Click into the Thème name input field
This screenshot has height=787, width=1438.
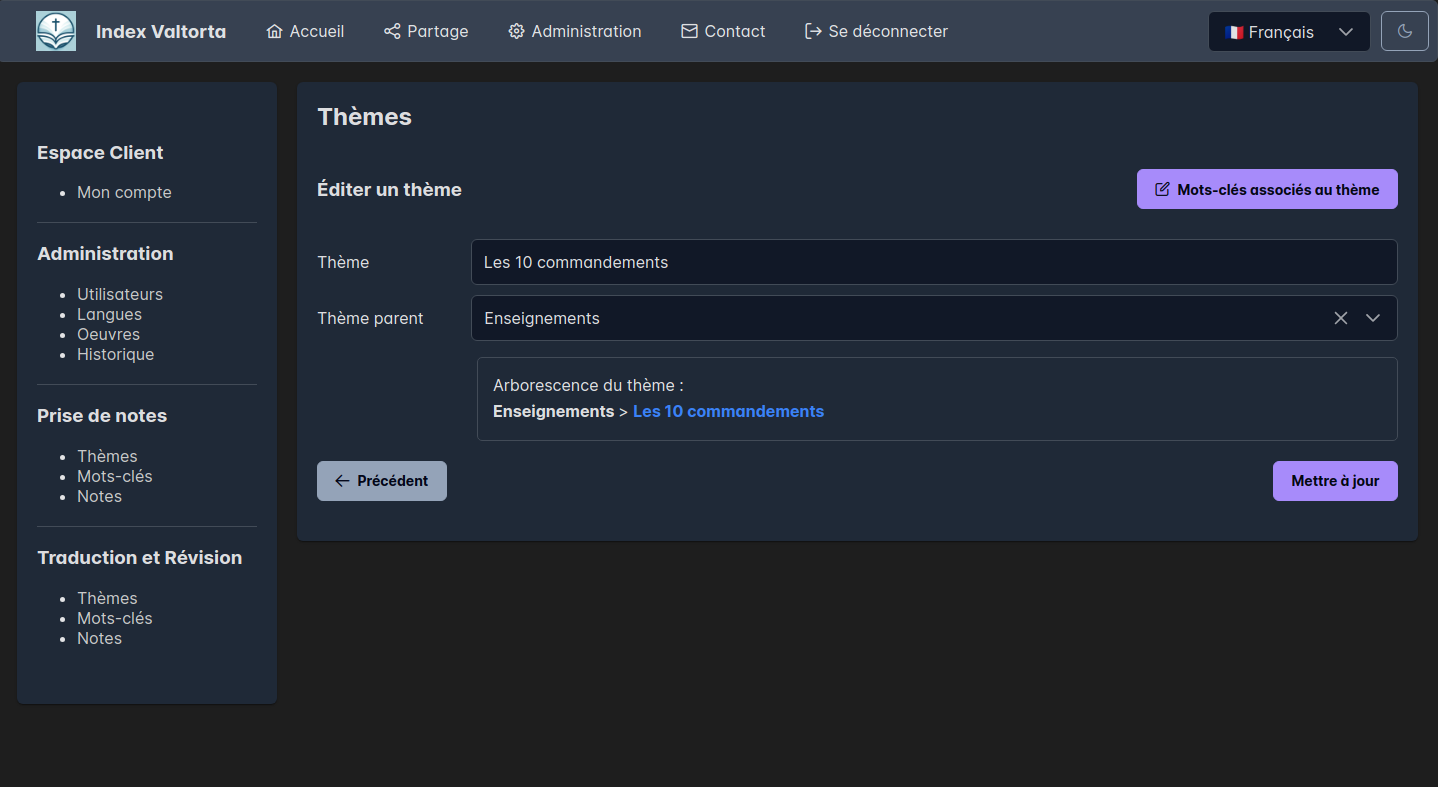pos(933,262)
